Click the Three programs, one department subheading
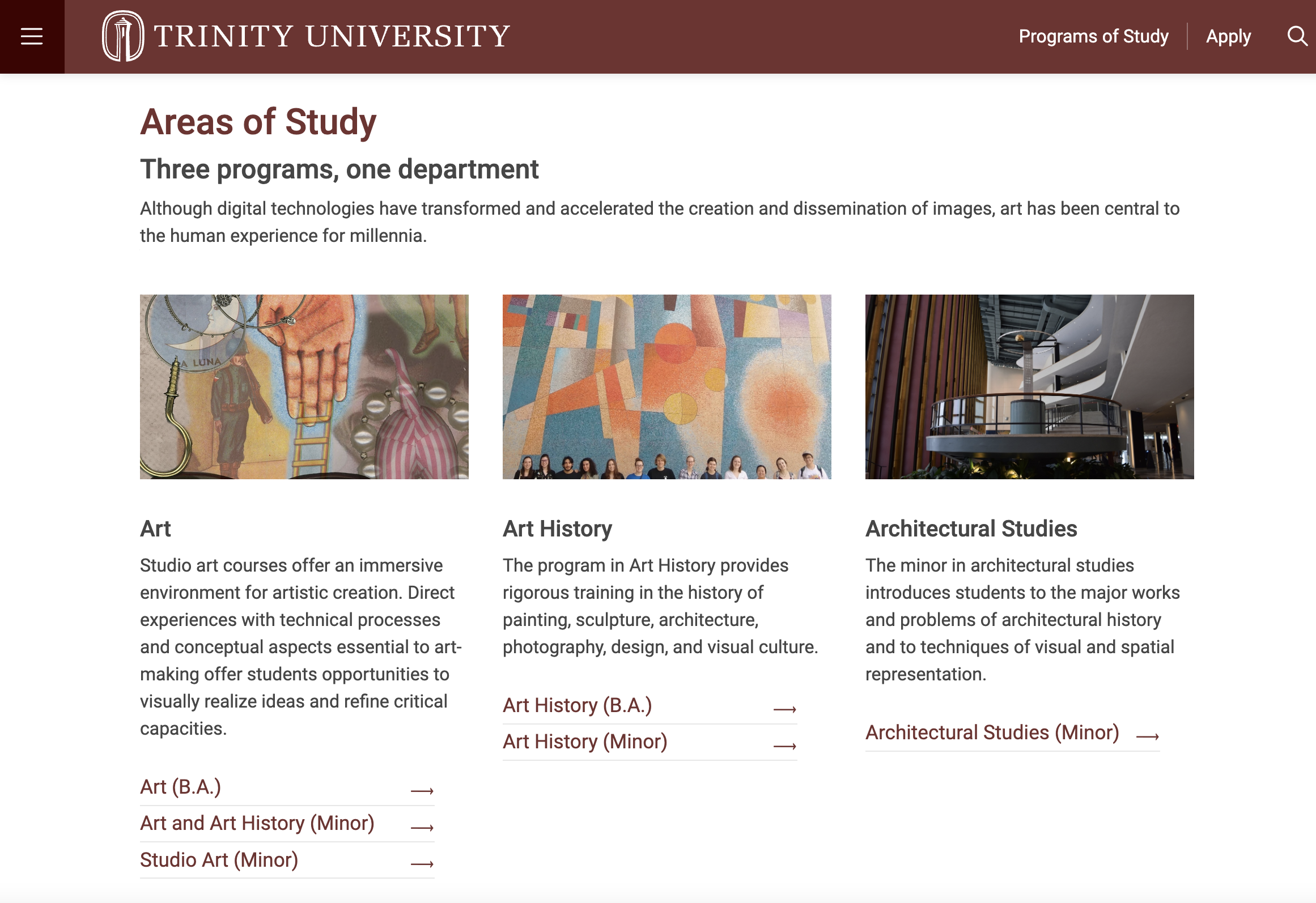Viewport: 1316px width, 903px height. point(339,169)
